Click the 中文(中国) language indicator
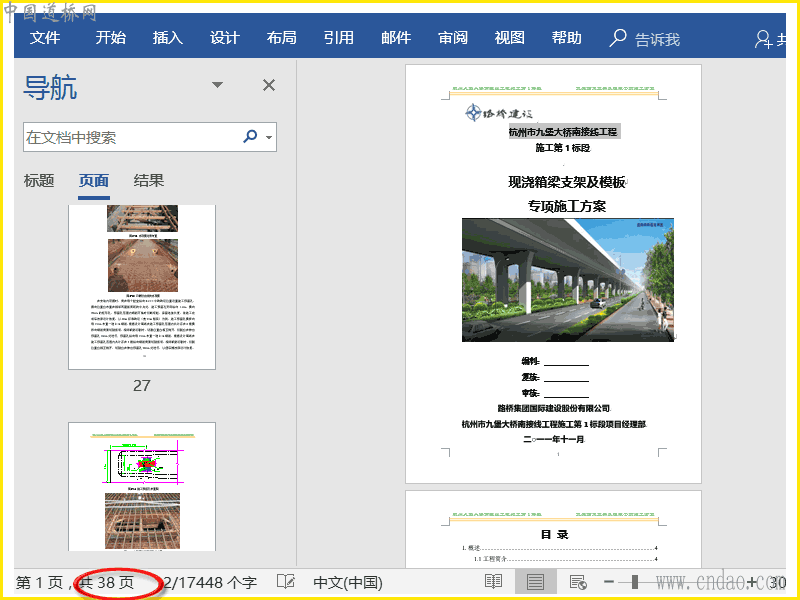The width and height of the screenshot is (800, 600). pos(348,582)
